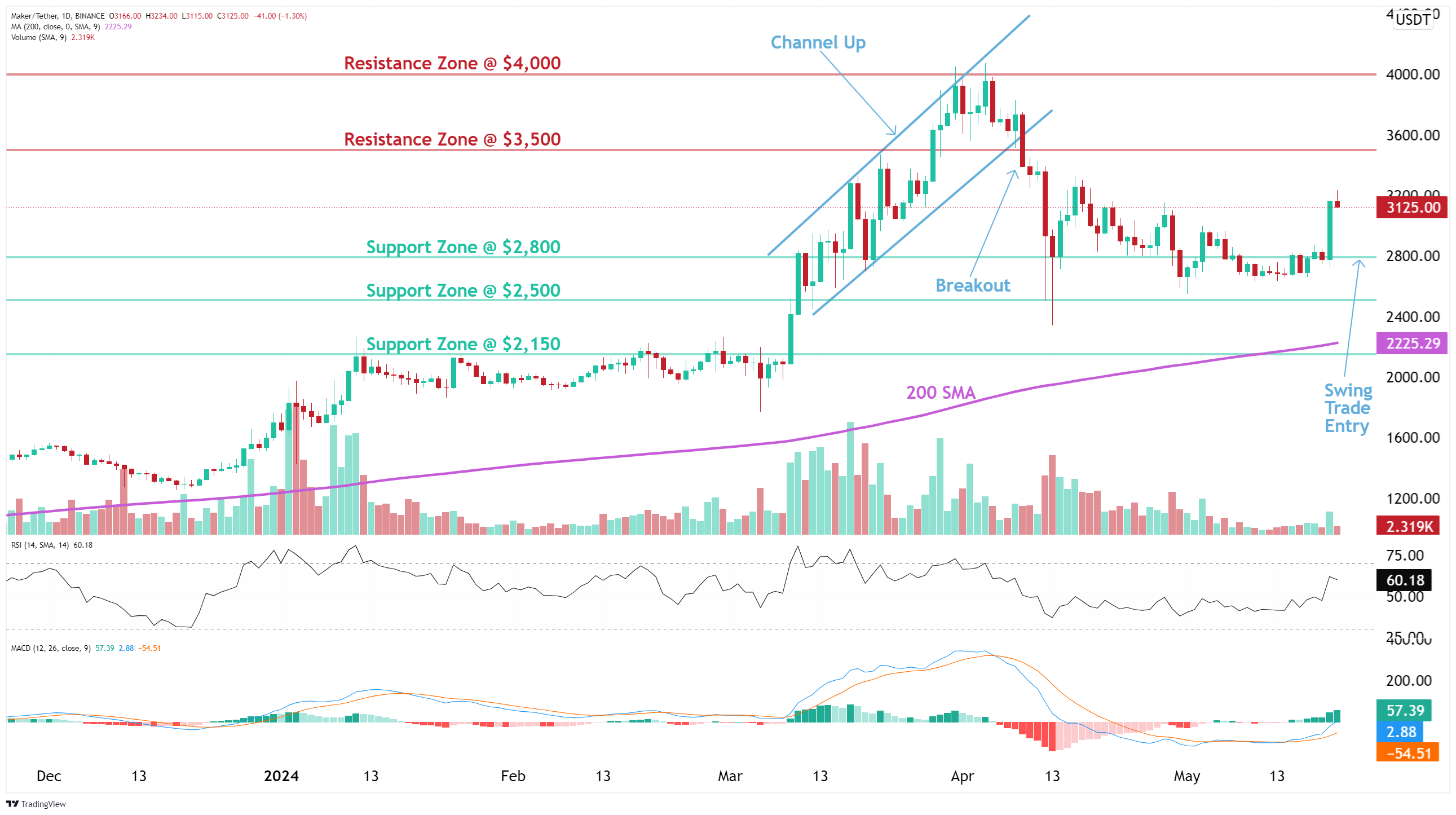Click the Swing Trade Entry annotation text

(1348, 408)
